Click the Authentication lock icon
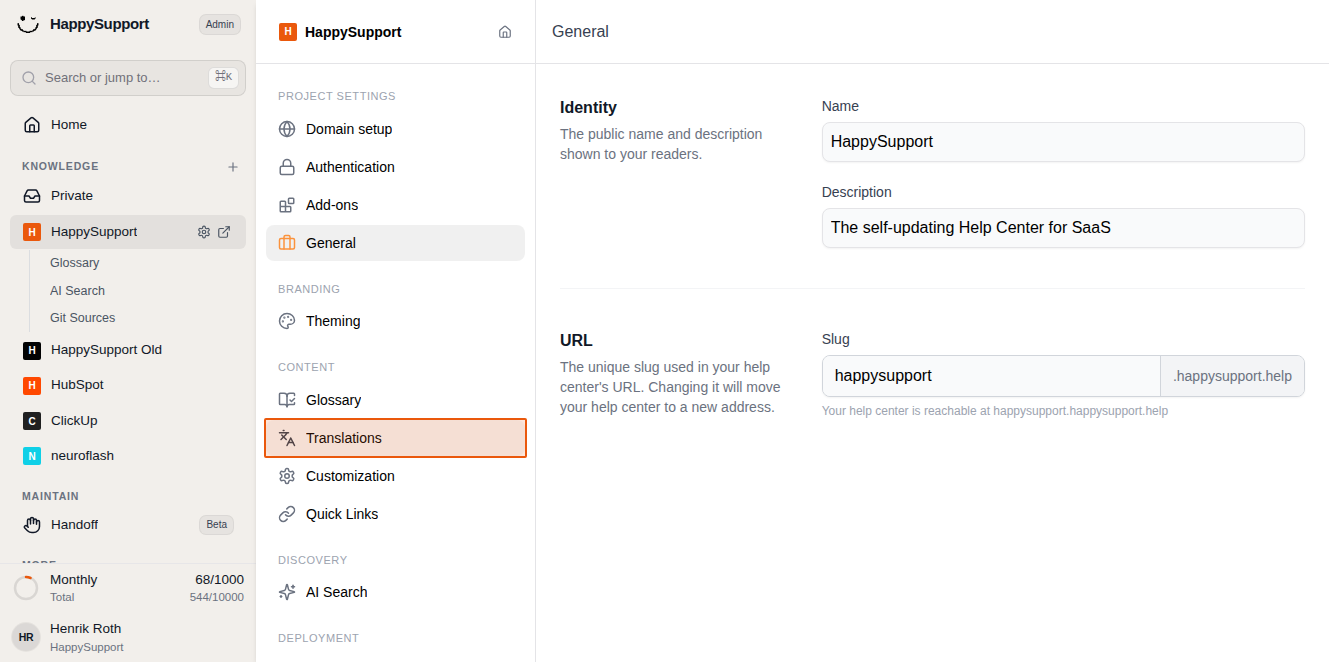Viewport: 1329px width, 662px height. (287, 167)
